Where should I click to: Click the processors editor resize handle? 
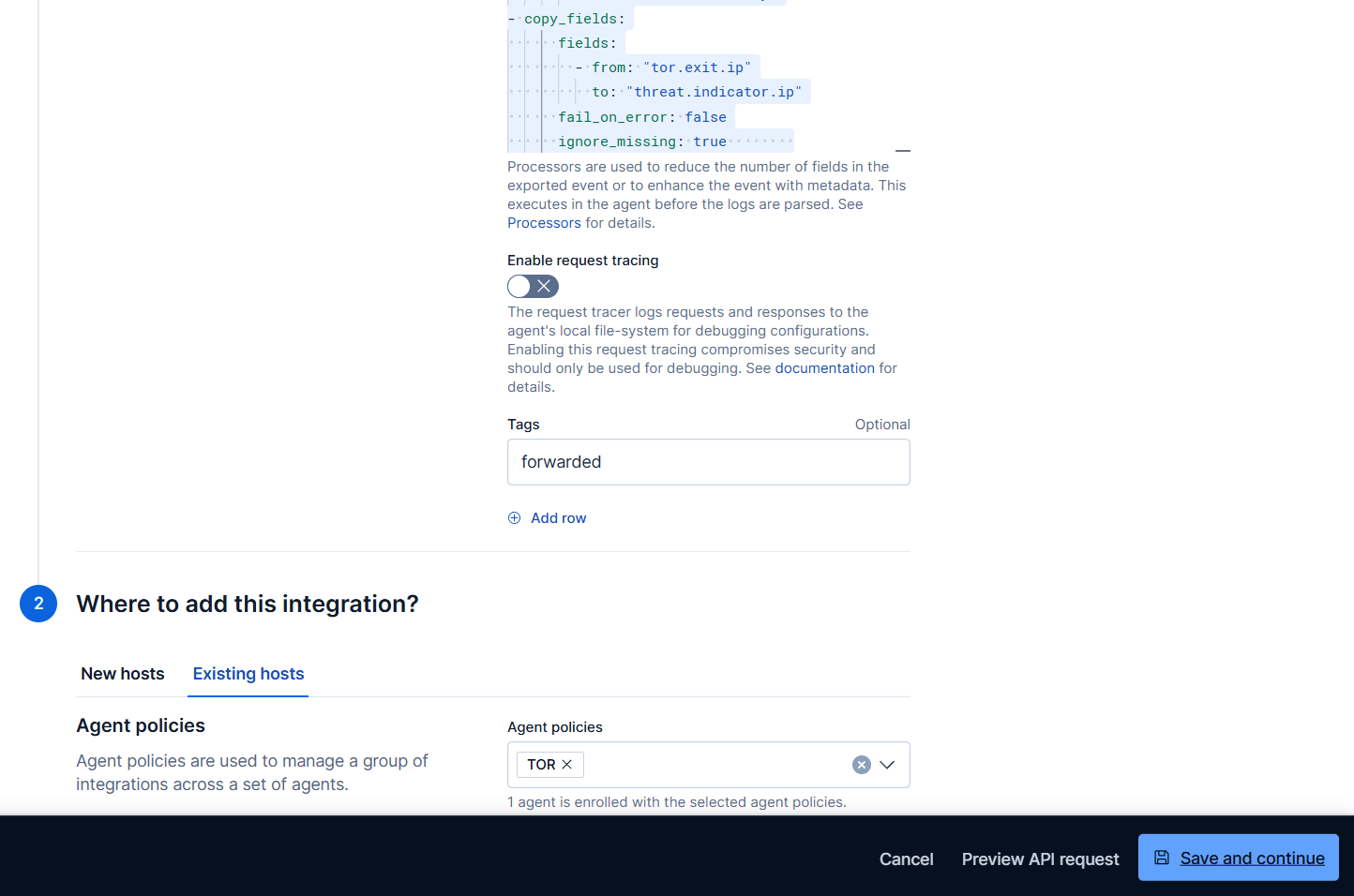[903, 150]
